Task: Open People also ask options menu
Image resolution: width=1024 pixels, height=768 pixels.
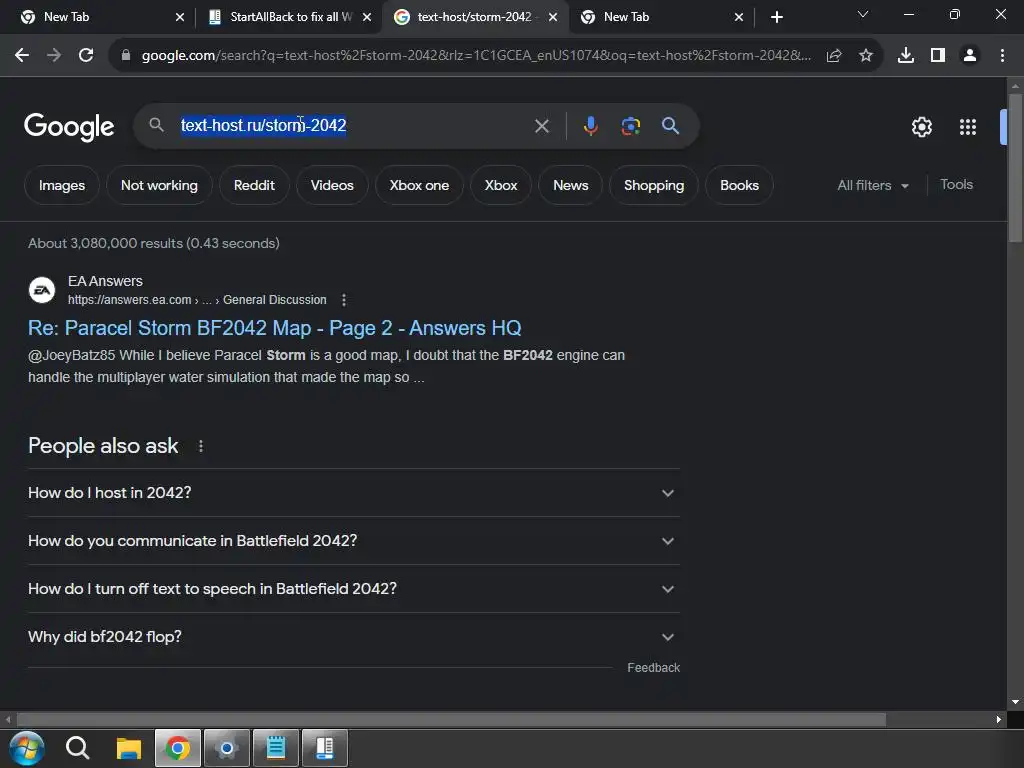Action: click(200, 446)
